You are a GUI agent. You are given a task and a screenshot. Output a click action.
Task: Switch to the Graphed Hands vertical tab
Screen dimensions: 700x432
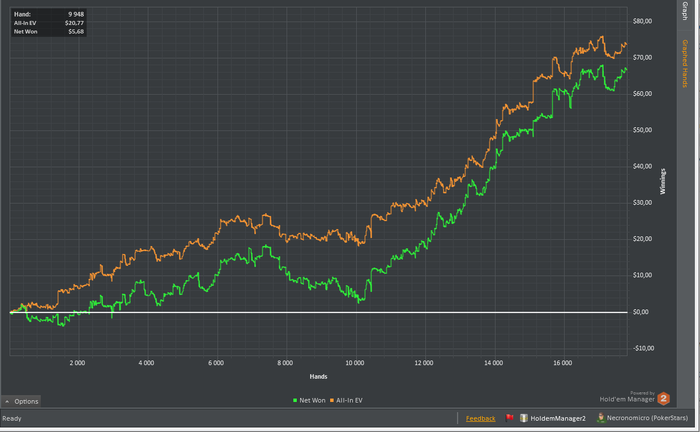pos(685,63)
